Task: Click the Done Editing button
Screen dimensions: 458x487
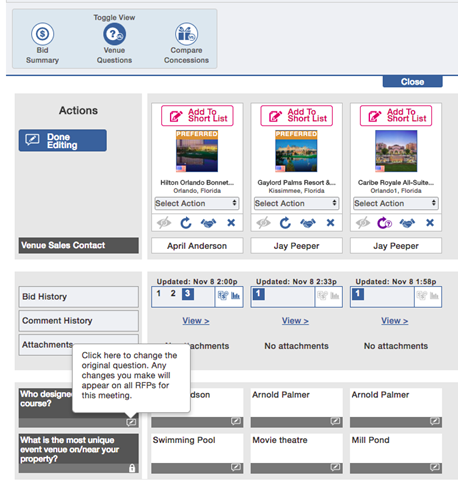Action: pos(63,141)
